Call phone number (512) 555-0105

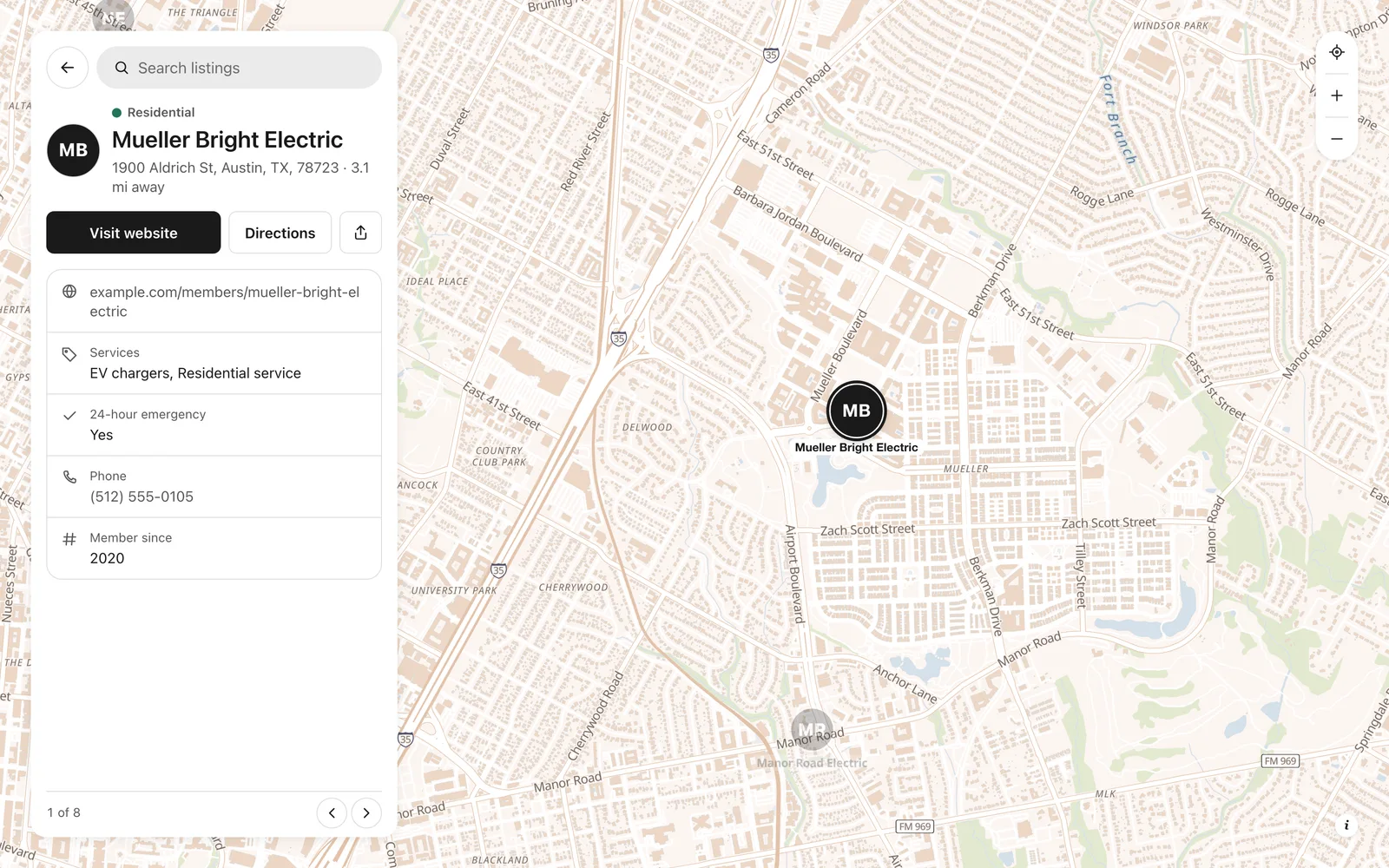pyautogui.click(x=142, y=497)
